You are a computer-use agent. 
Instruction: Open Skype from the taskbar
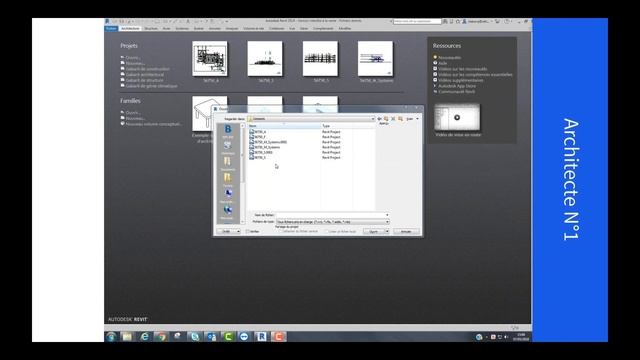click(195, 336)
